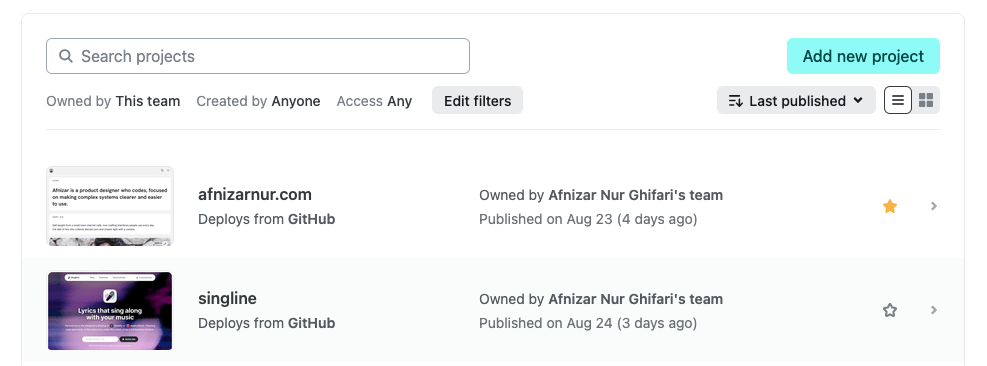The width and height of the screenshot is (987, 366).
Task: Click the Created by Anyone filter
Action: [x=258, y=101]
